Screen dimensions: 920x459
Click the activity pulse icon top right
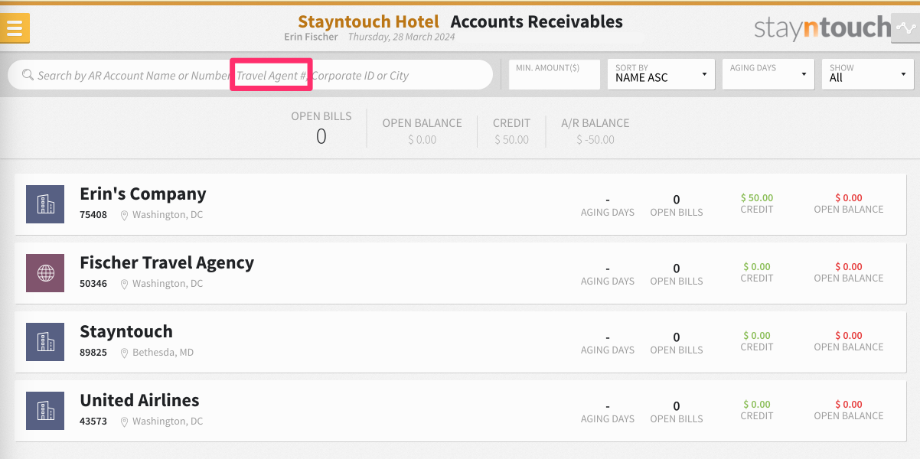click(905, 28)
